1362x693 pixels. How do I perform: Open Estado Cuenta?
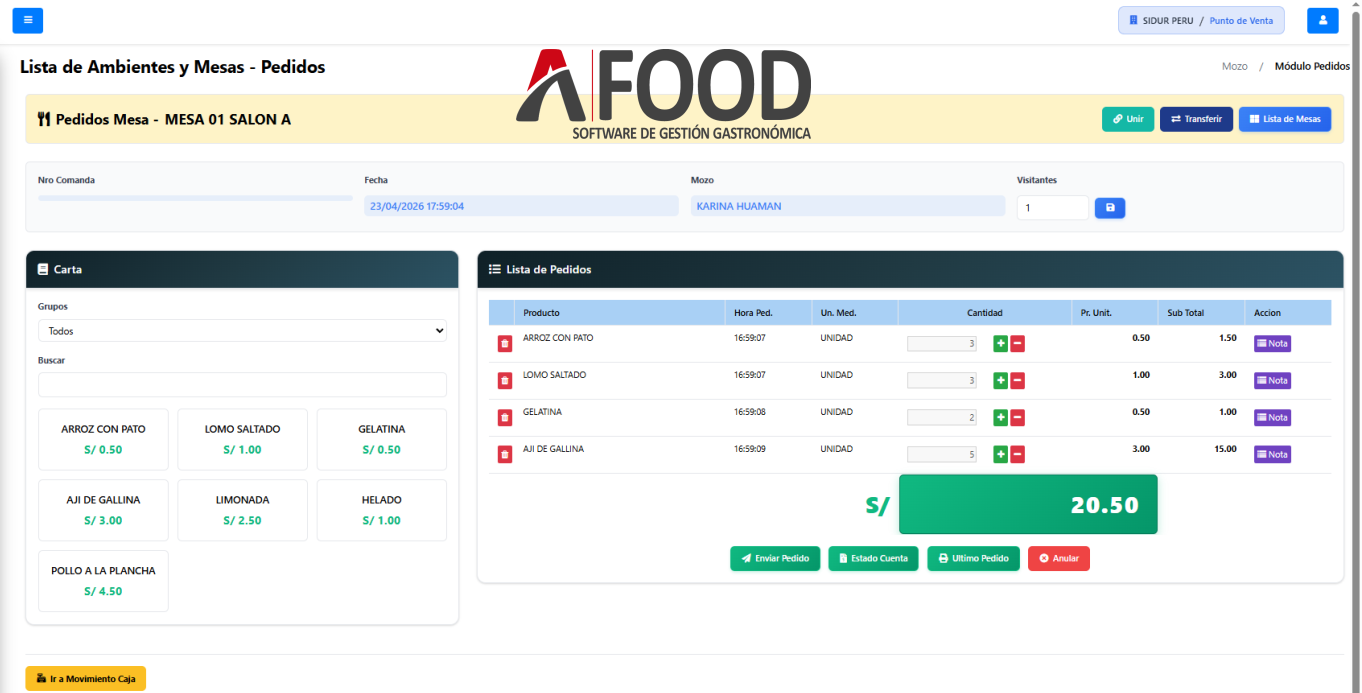click(x=873, y=558)
